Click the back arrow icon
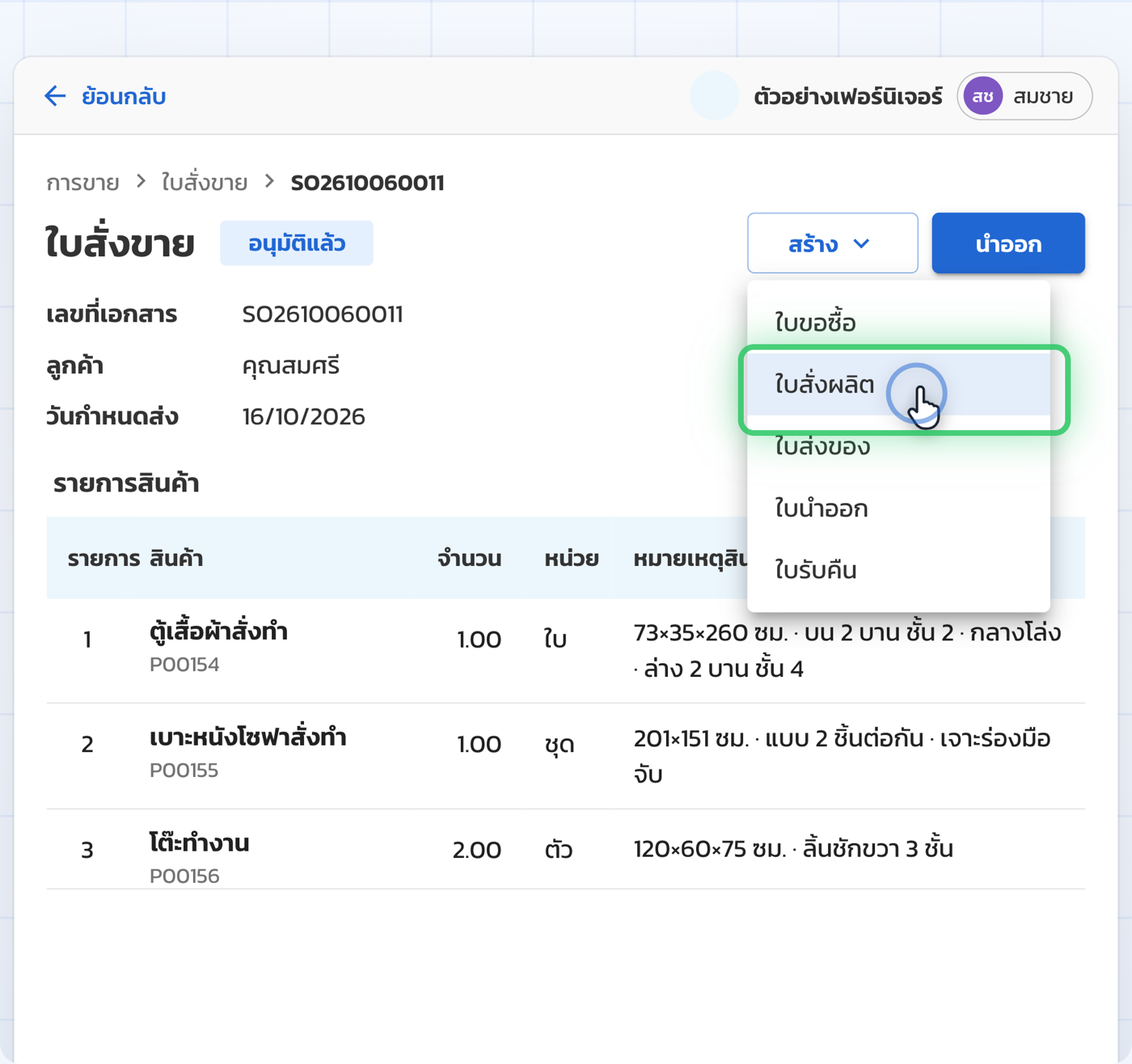 (55, 96)
